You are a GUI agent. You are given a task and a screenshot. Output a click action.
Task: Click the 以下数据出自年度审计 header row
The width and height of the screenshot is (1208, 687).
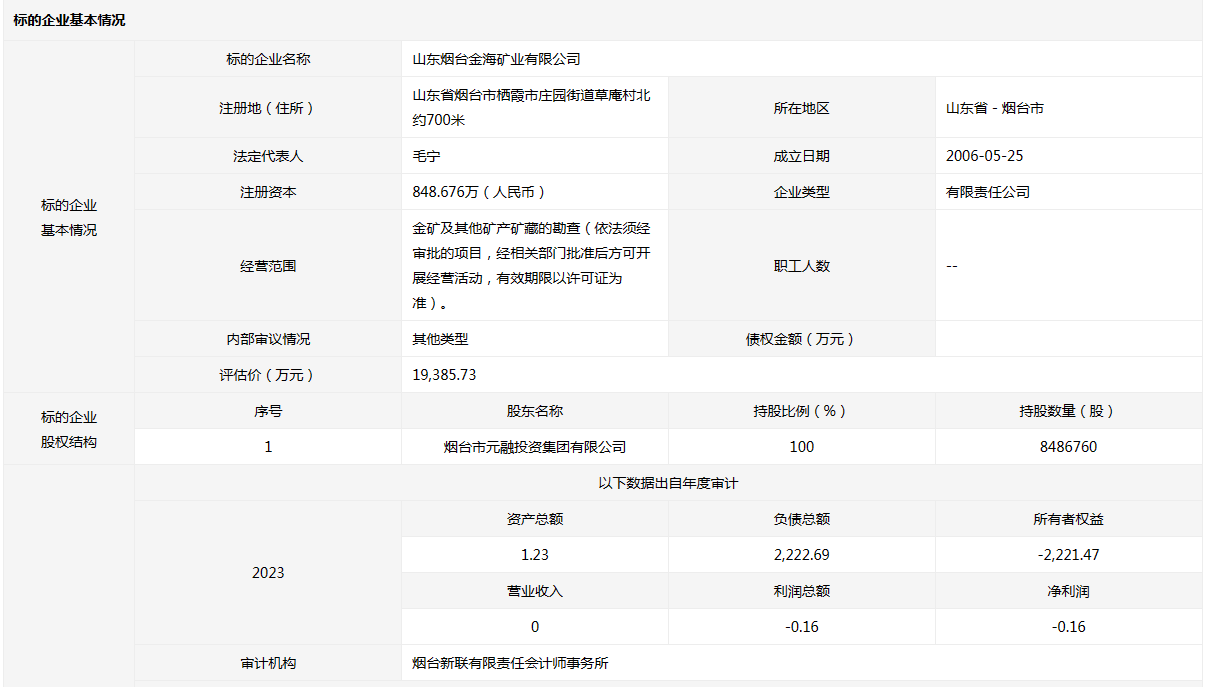point(668,483)
